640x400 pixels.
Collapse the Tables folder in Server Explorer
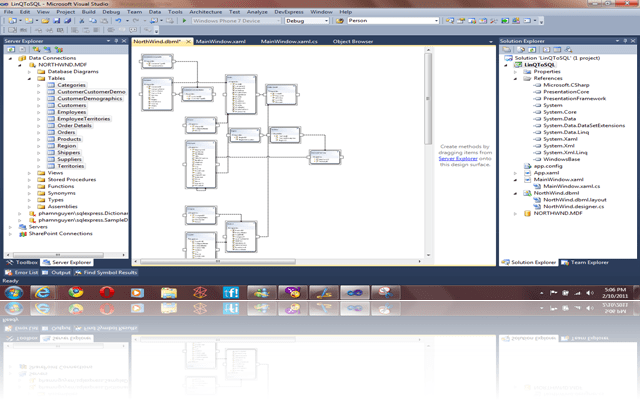click(x=30, y=79)
